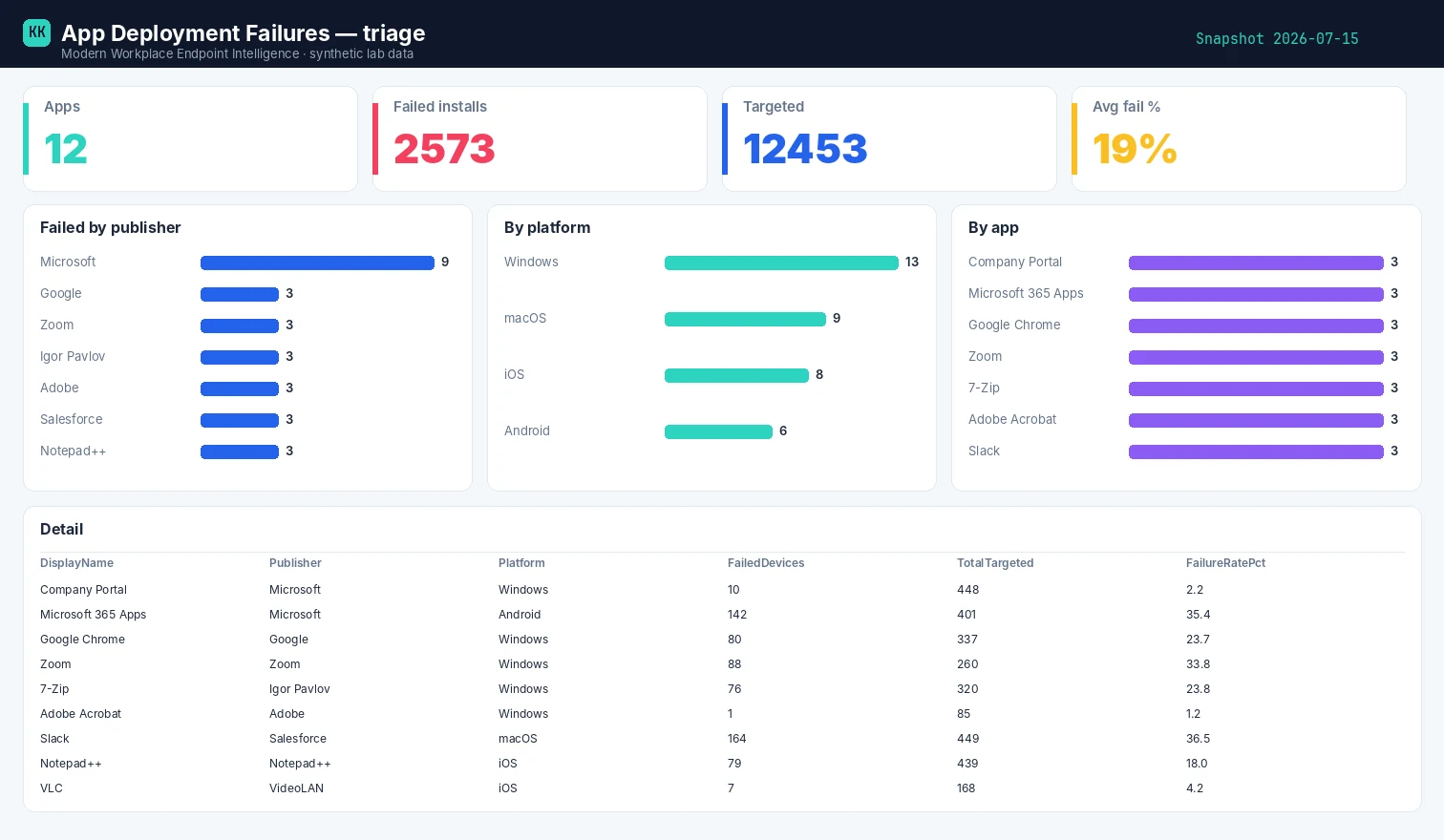Select the Snapshot 2026-07-15 date label
The width and height of the screenshot is (1444, 840).
pyautogui.click(x=1277, y=39)
